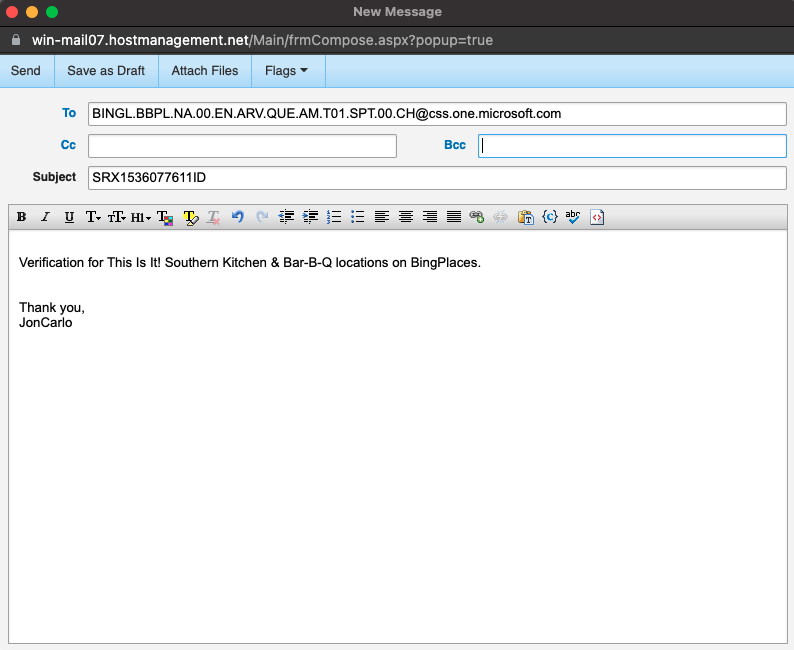
Task: Toggle underline formatting
Action: coord(69,217)
